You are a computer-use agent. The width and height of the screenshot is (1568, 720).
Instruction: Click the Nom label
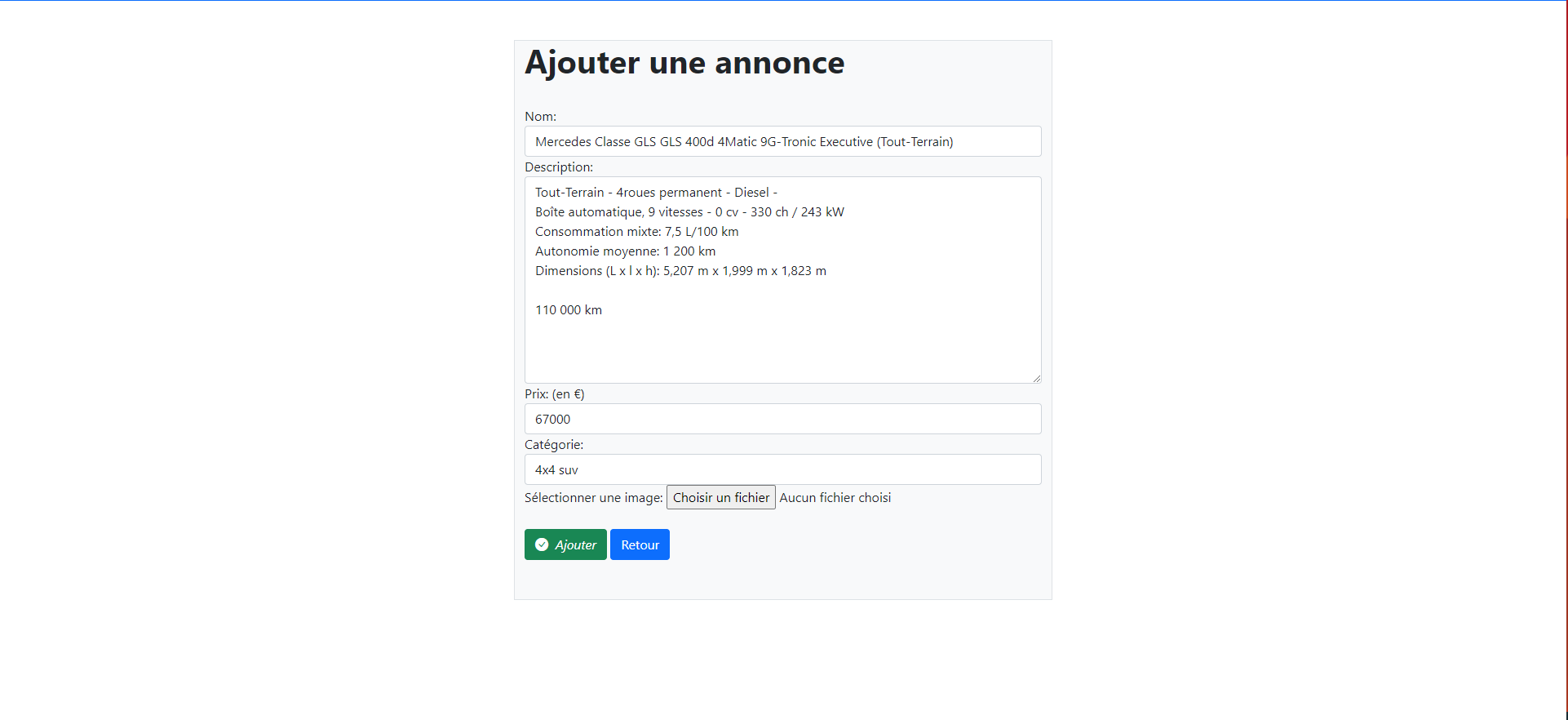[540, 117]
